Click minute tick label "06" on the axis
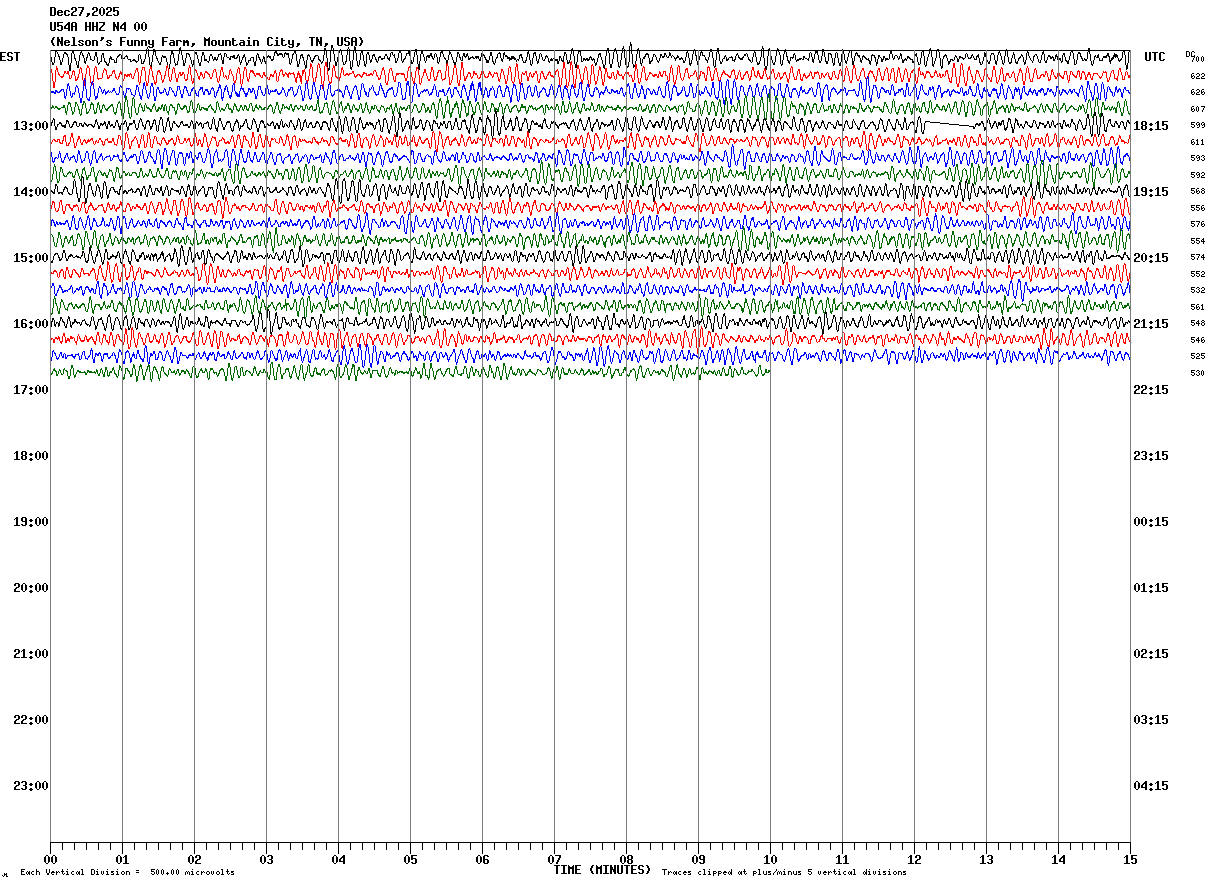 [482, 859]
